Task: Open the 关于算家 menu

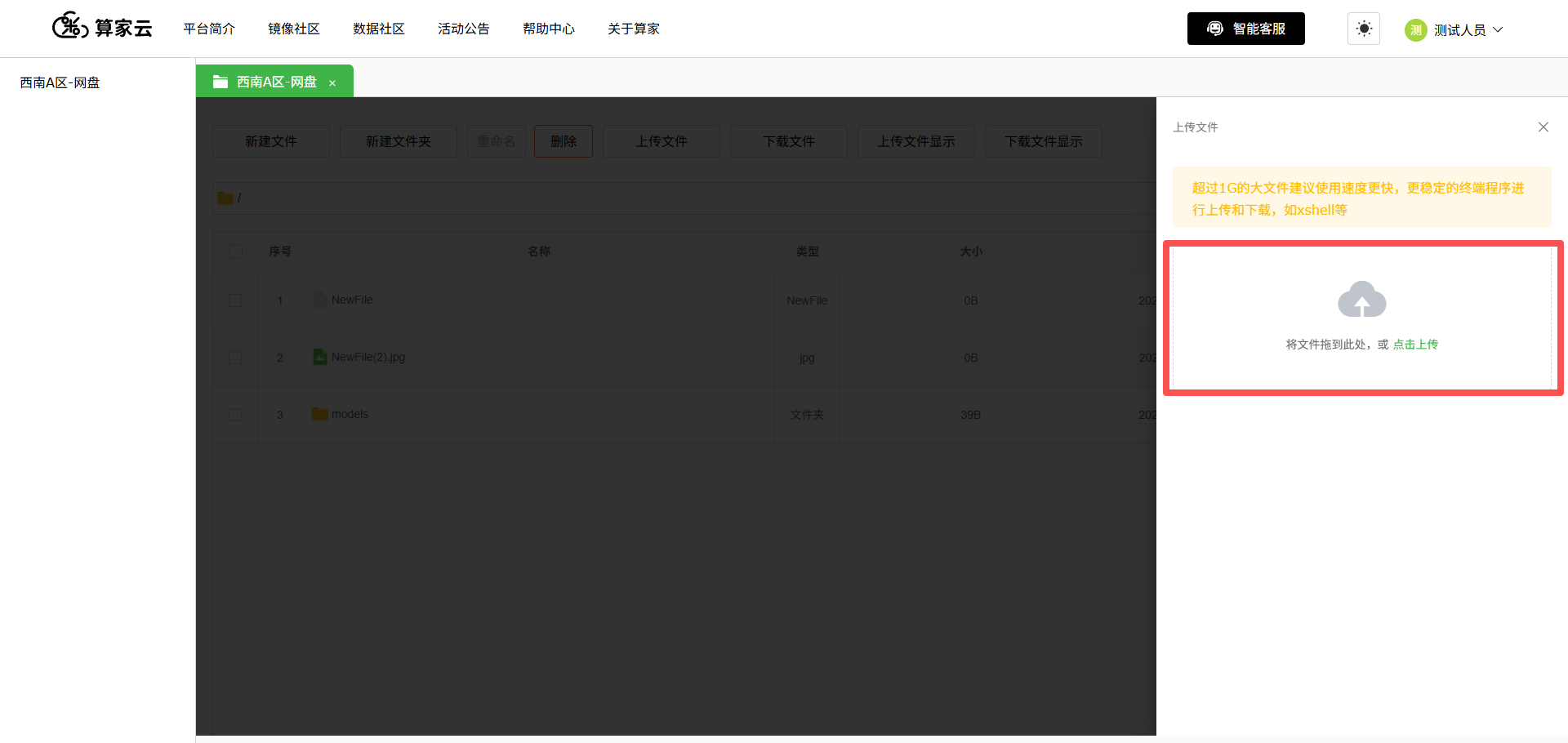Action: (x=634, y=29)
